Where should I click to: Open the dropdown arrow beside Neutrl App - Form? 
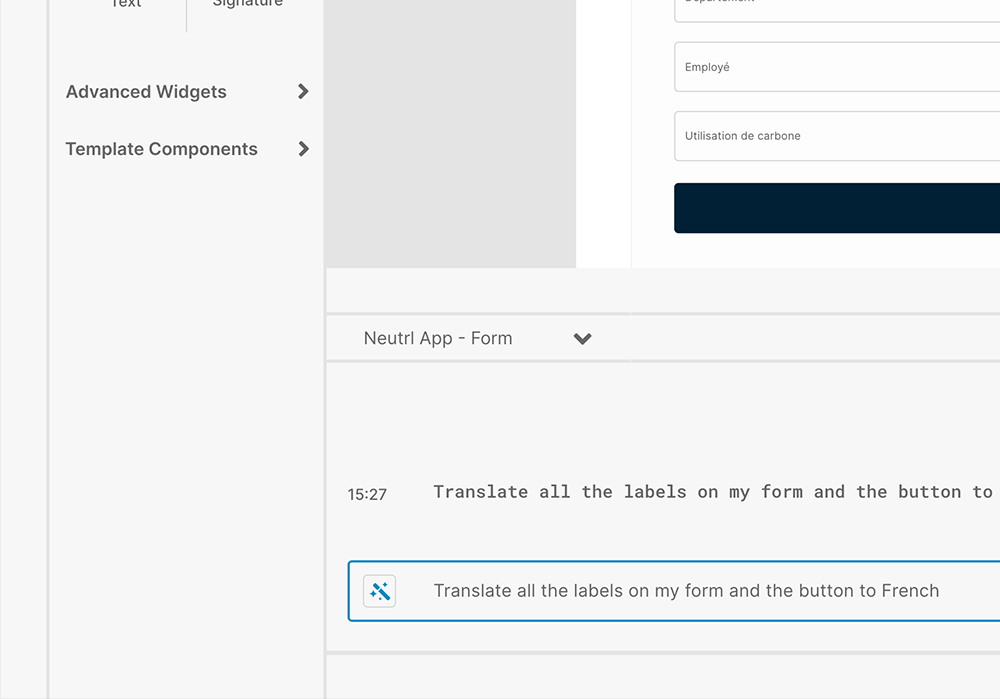click(582, 339)
